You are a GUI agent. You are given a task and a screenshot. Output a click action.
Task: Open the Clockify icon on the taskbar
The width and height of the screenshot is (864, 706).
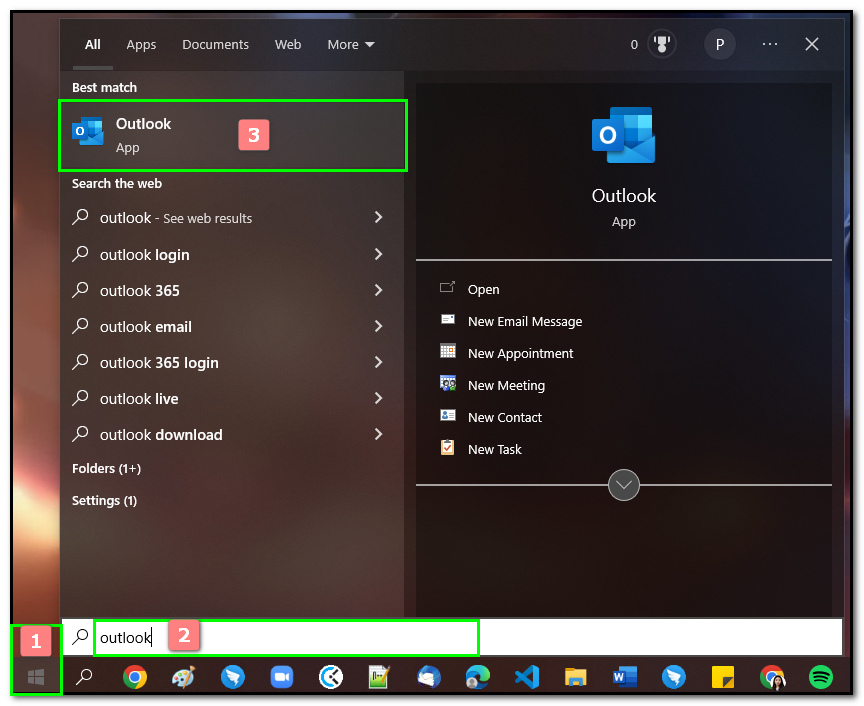point(331,677)
